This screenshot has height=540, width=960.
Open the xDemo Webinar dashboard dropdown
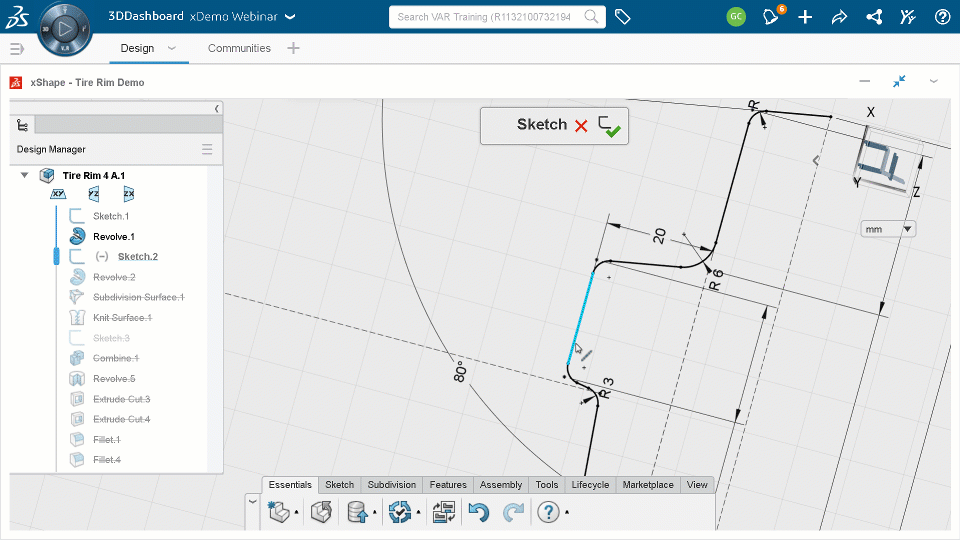(x=290, y=17)
